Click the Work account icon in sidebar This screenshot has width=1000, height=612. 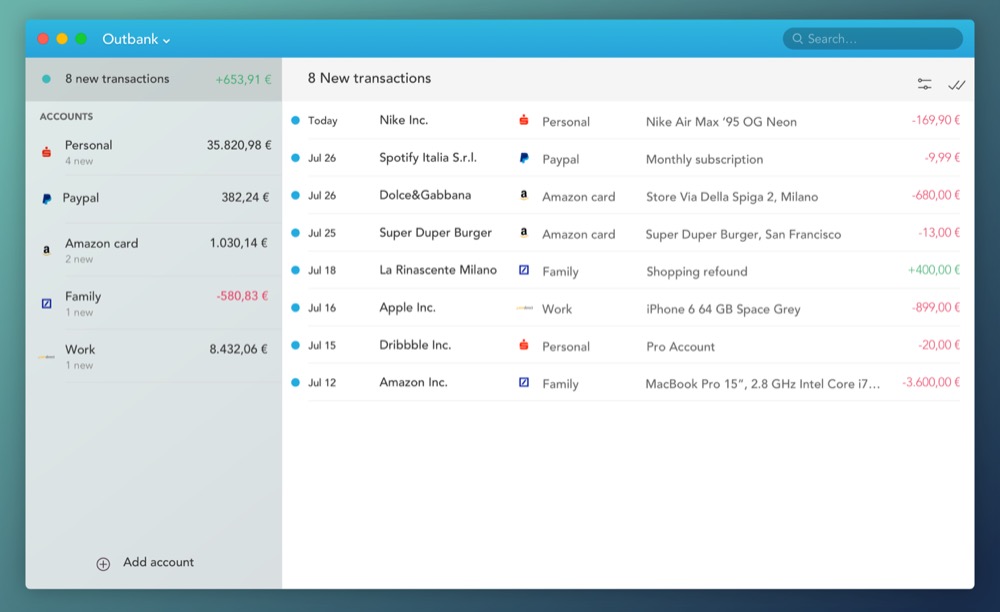point(46,357)
